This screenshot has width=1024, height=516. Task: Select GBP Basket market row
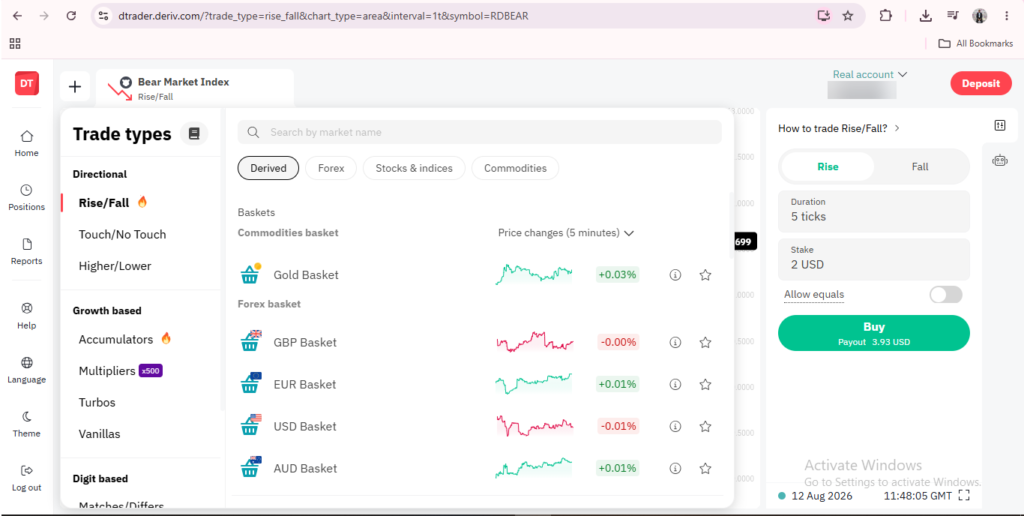(479, 342)
